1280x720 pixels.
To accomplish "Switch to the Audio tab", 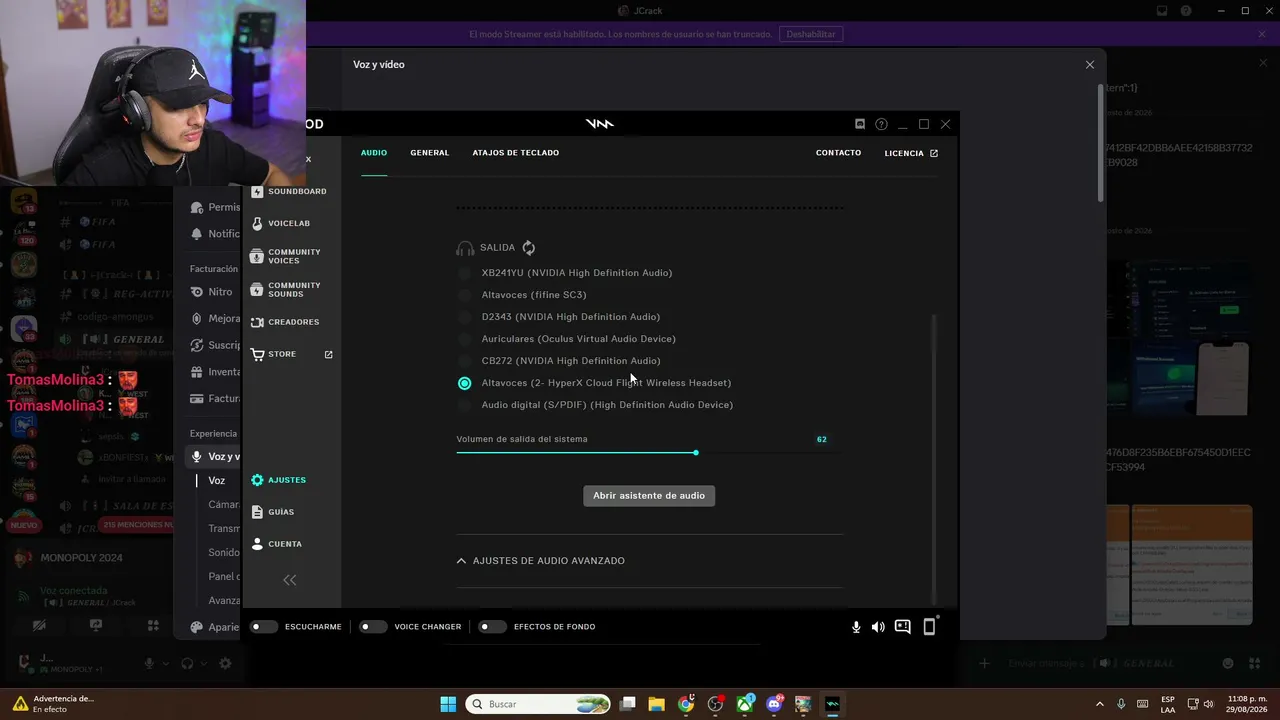I will [x=374, y=153].
